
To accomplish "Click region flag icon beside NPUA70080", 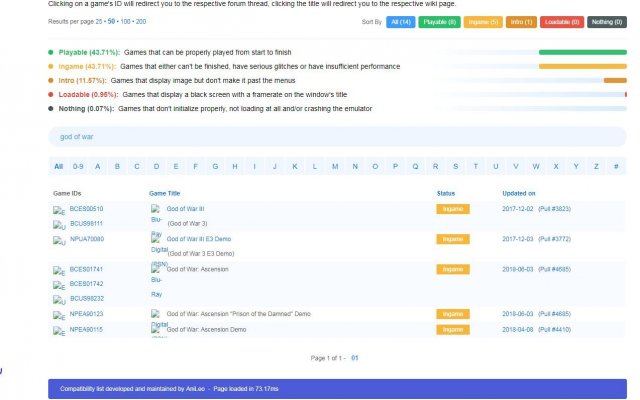I will tap(59, 241).
